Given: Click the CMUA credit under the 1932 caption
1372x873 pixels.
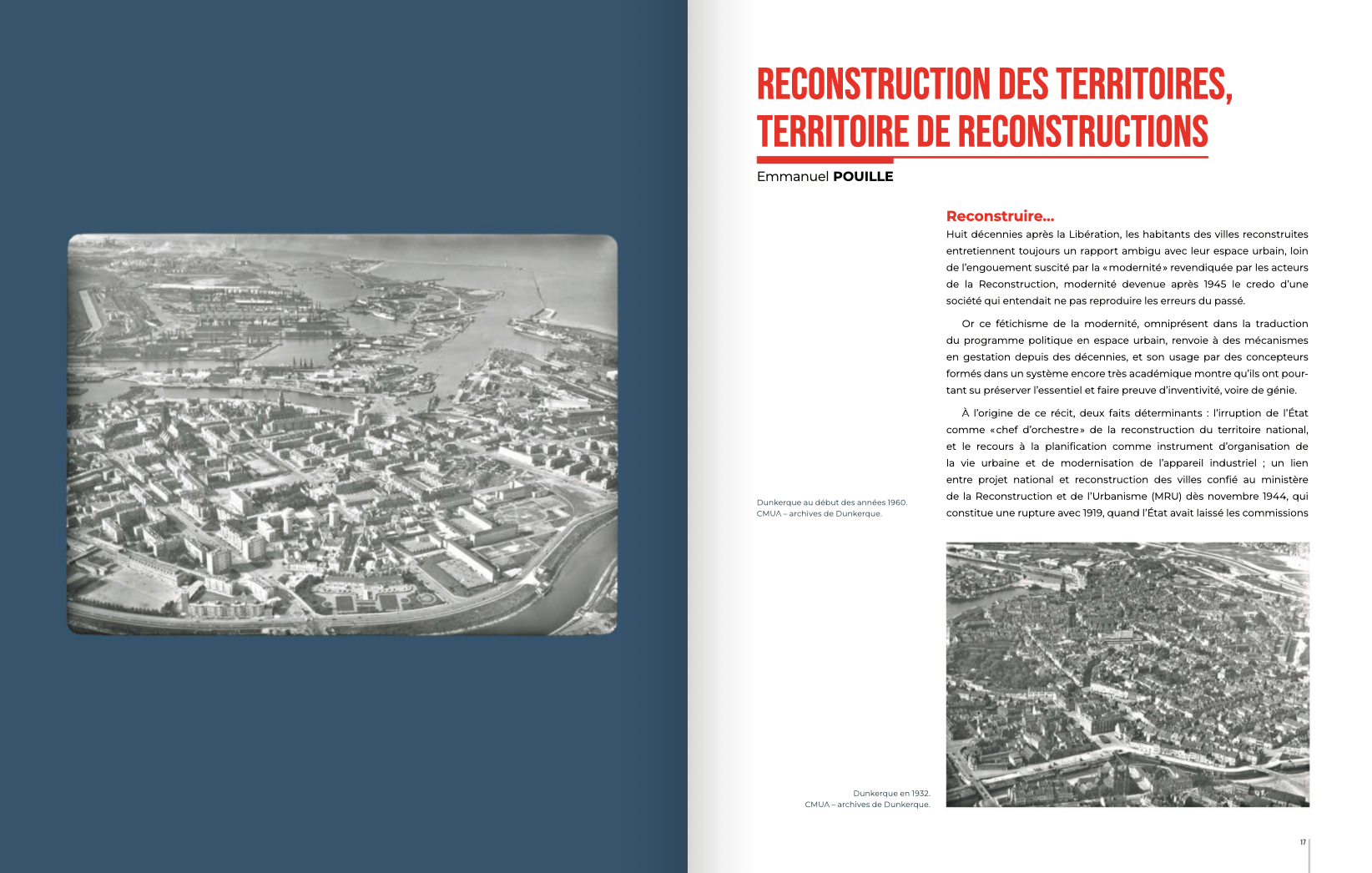Looking at the screenshot, I should (x=867, y=805).
